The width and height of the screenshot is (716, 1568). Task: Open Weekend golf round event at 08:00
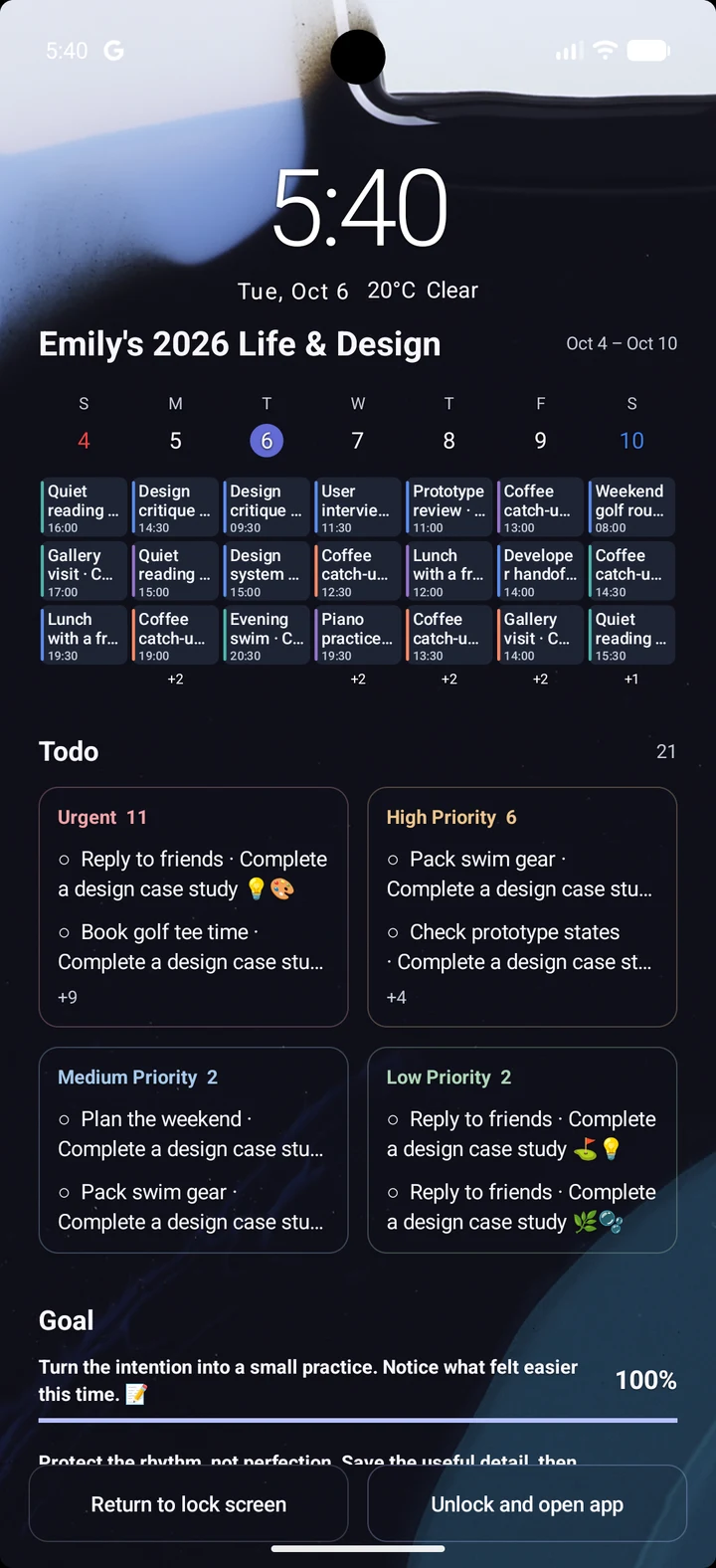tap(631, 507)
